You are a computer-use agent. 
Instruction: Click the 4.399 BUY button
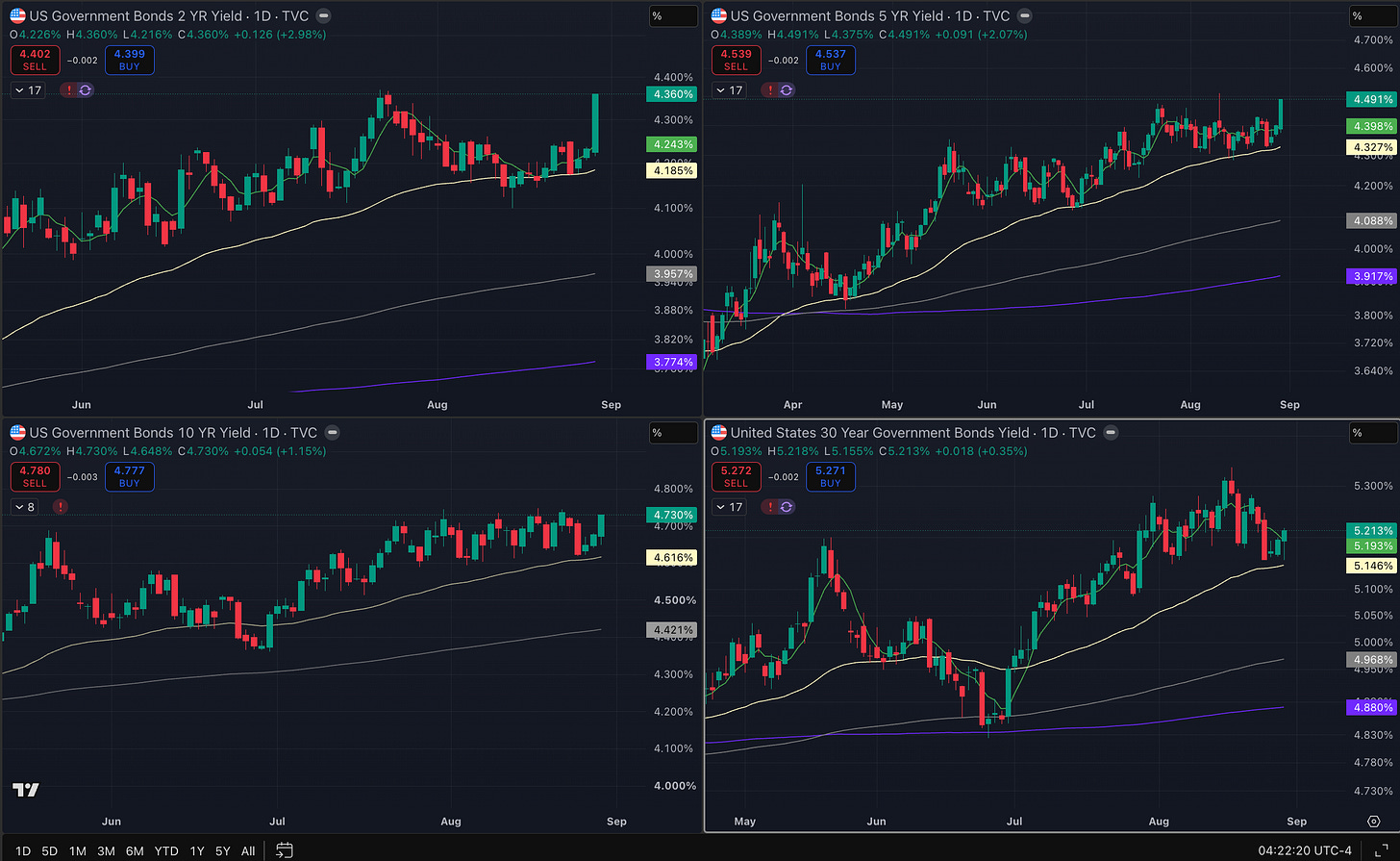pyautogui.click(x=130, y=60)
